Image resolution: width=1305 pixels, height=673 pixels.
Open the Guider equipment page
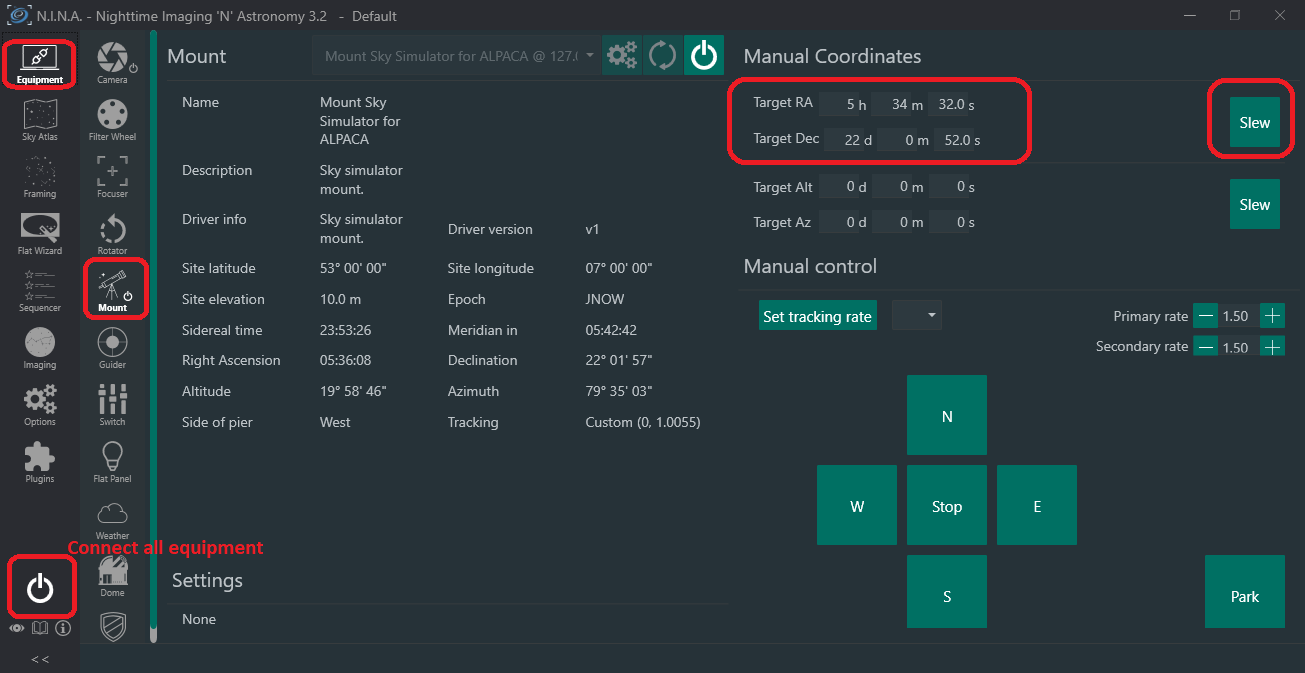point(112,347)
